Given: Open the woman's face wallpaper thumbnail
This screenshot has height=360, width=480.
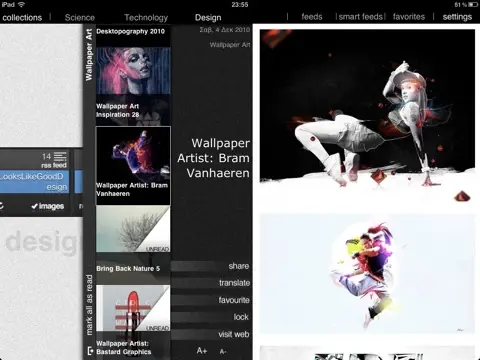Looking at the screenshot, I should (133, 71).
